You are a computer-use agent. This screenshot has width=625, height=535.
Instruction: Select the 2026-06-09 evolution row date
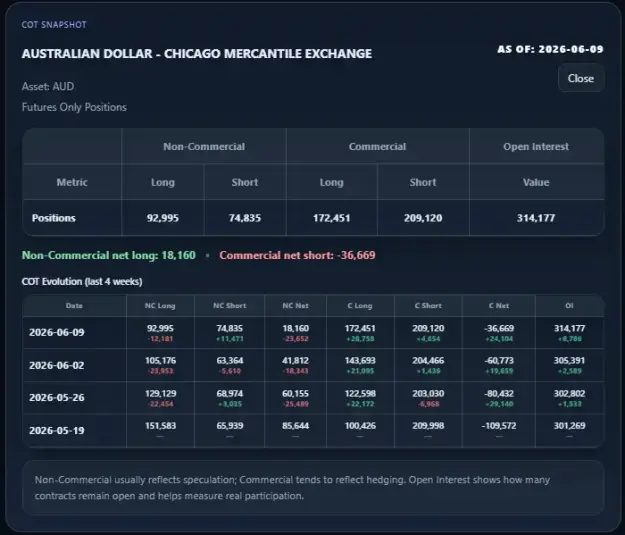57,332
